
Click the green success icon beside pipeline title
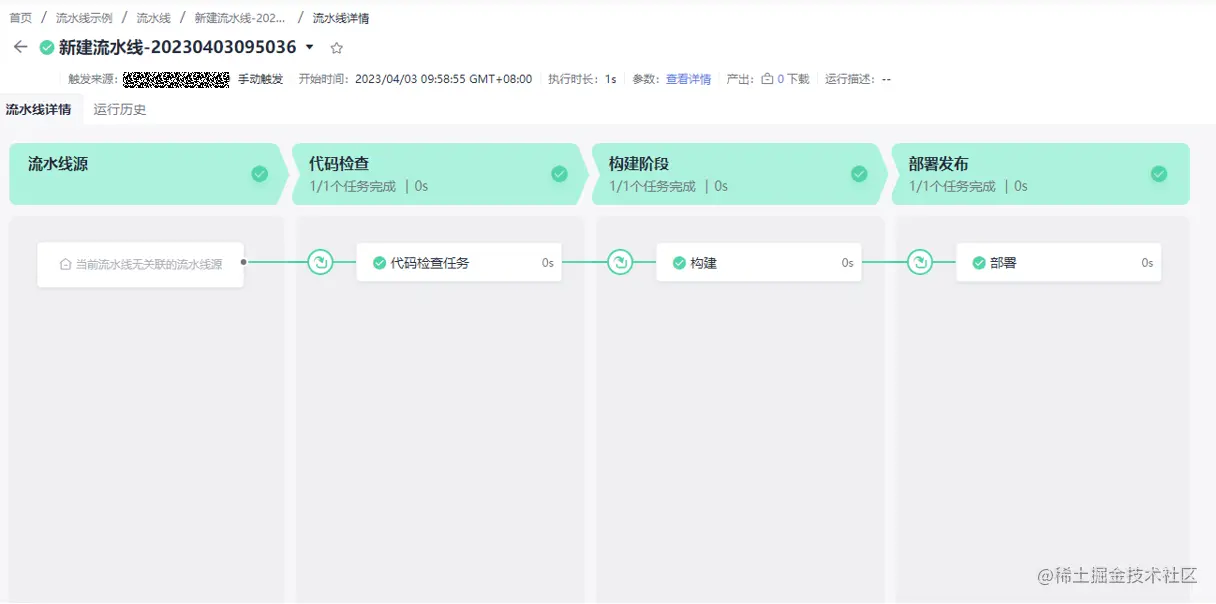click(x=47, y=47)
